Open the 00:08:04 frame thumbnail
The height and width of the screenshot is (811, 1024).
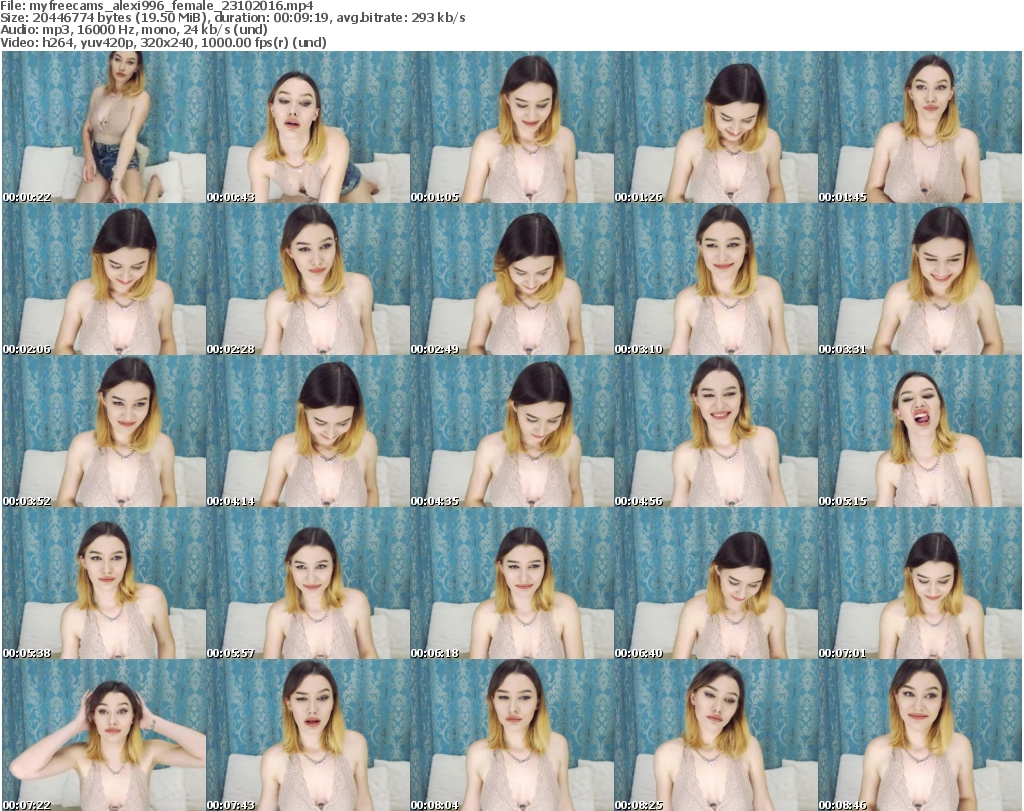pos(512,734)
